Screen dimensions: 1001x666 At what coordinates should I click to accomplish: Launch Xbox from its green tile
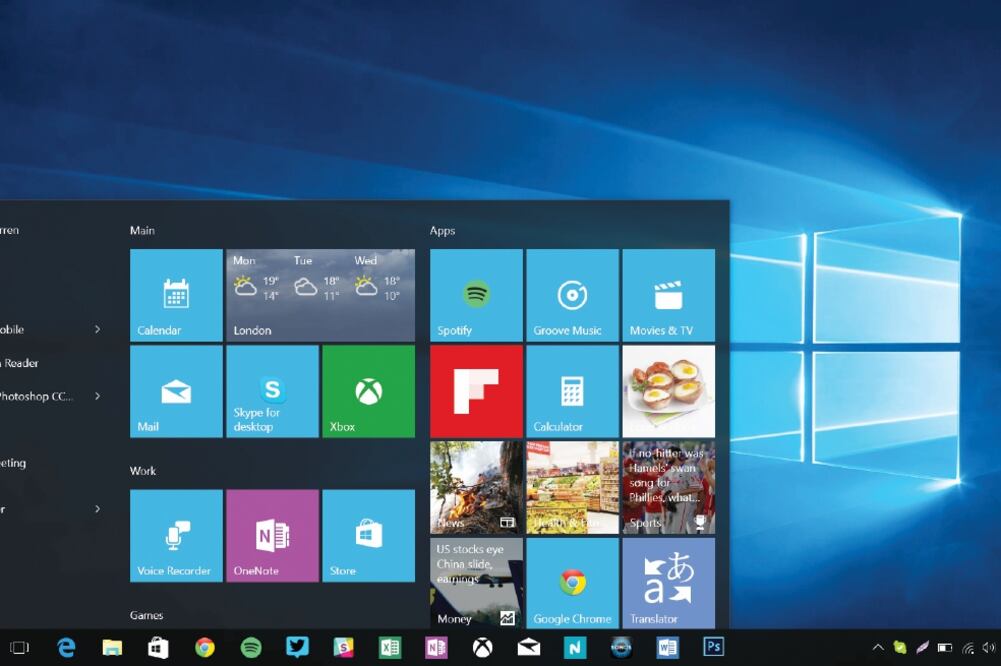point(367,391)
